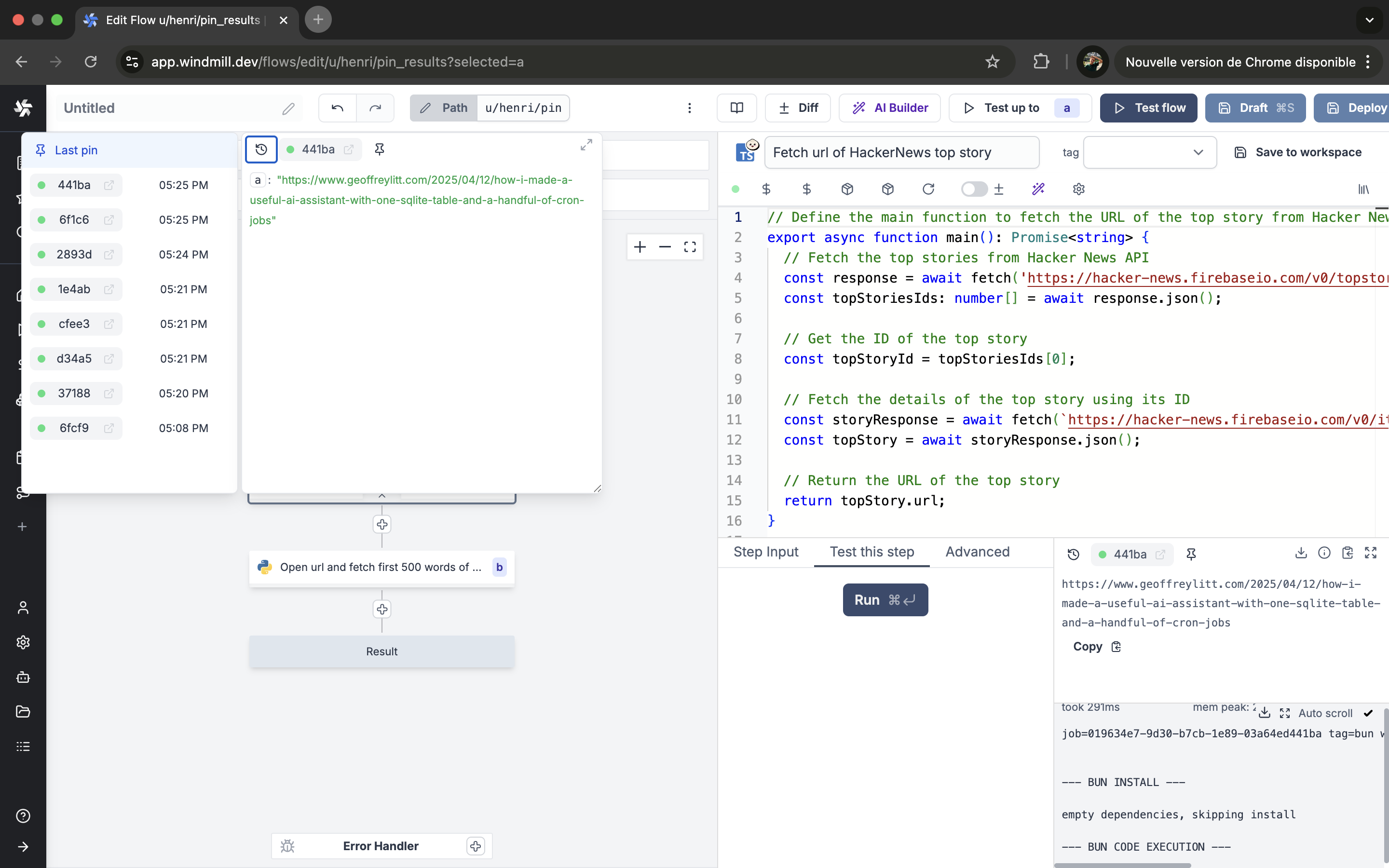
Task: Zoom in the flow canvas with plus
Action: pyautogui.click(x=640, y=247)
